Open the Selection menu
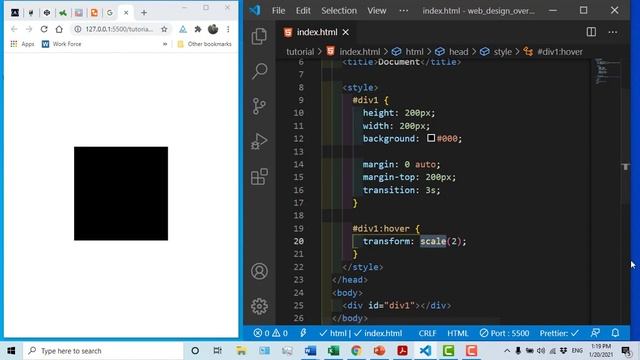Image resolution: width=640 pixels, height=360 pixels. click(x=339, y=11)
